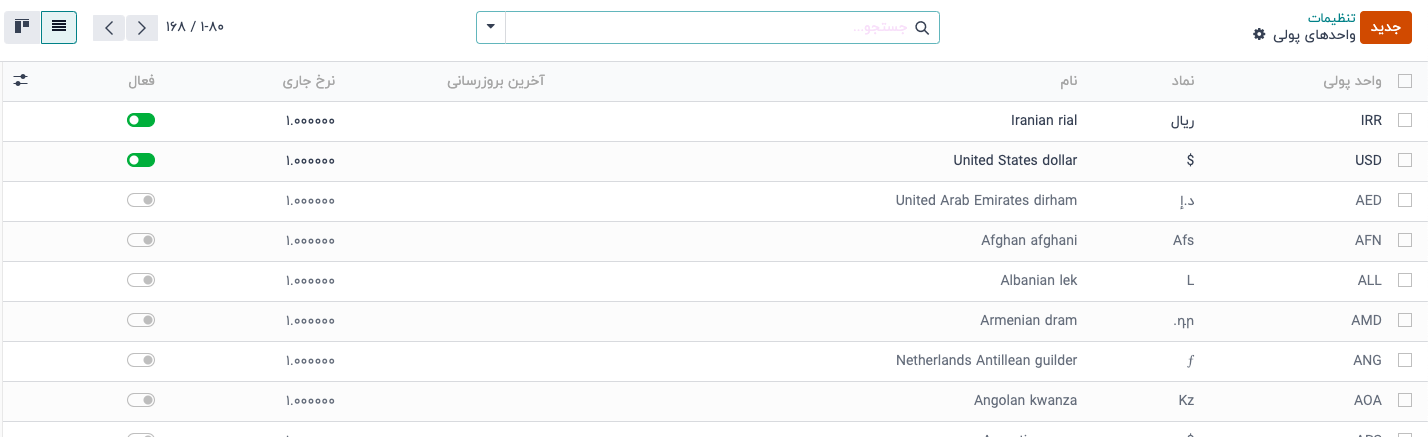Switch to list view
Screen dimensions: 1428x437
(x=59, y=27)
